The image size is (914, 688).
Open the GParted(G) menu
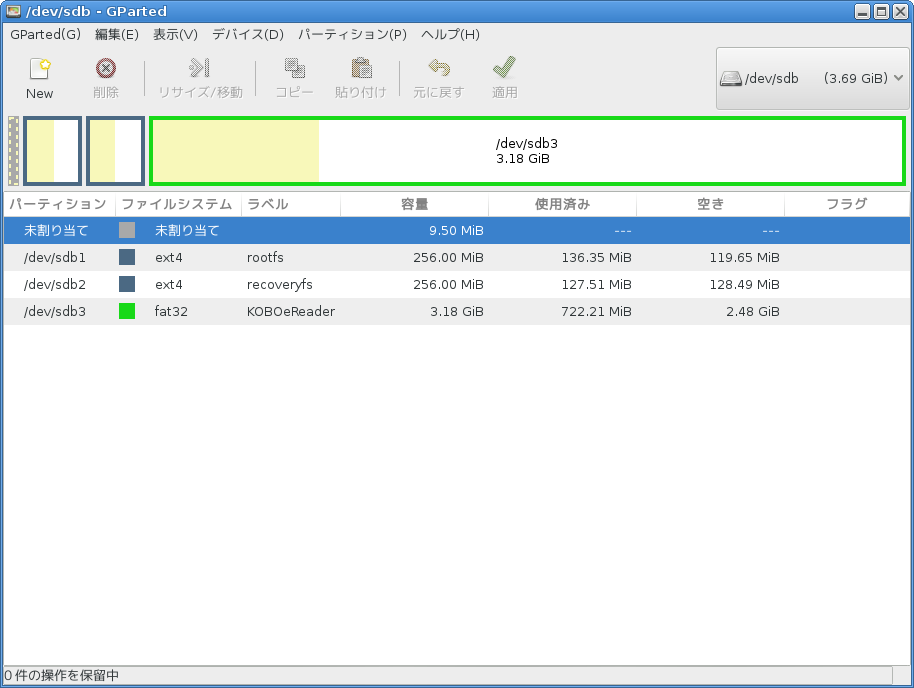[x=45, y=34]
